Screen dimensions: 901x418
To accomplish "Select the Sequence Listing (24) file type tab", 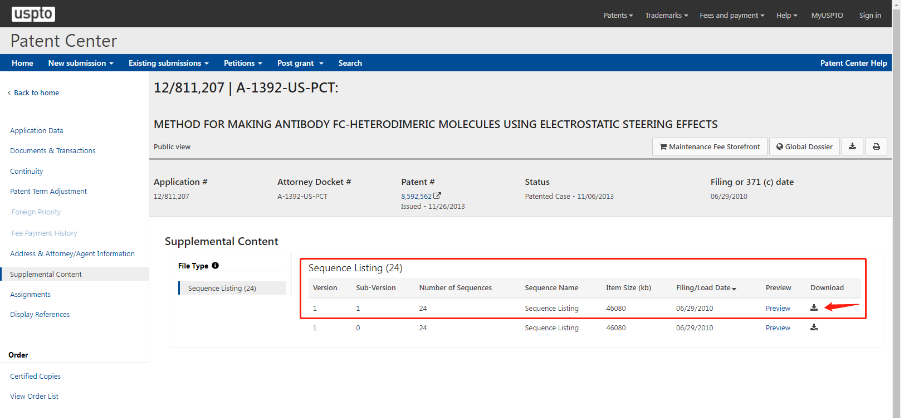I will click(x=222, y=289).
